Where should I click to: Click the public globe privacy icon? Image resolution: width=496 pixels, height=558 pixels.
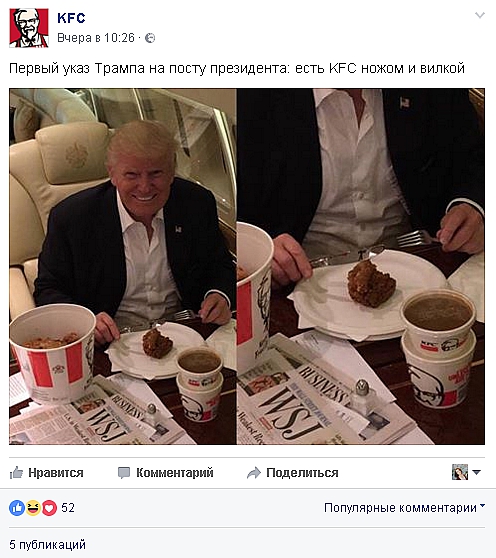(150, 38)
